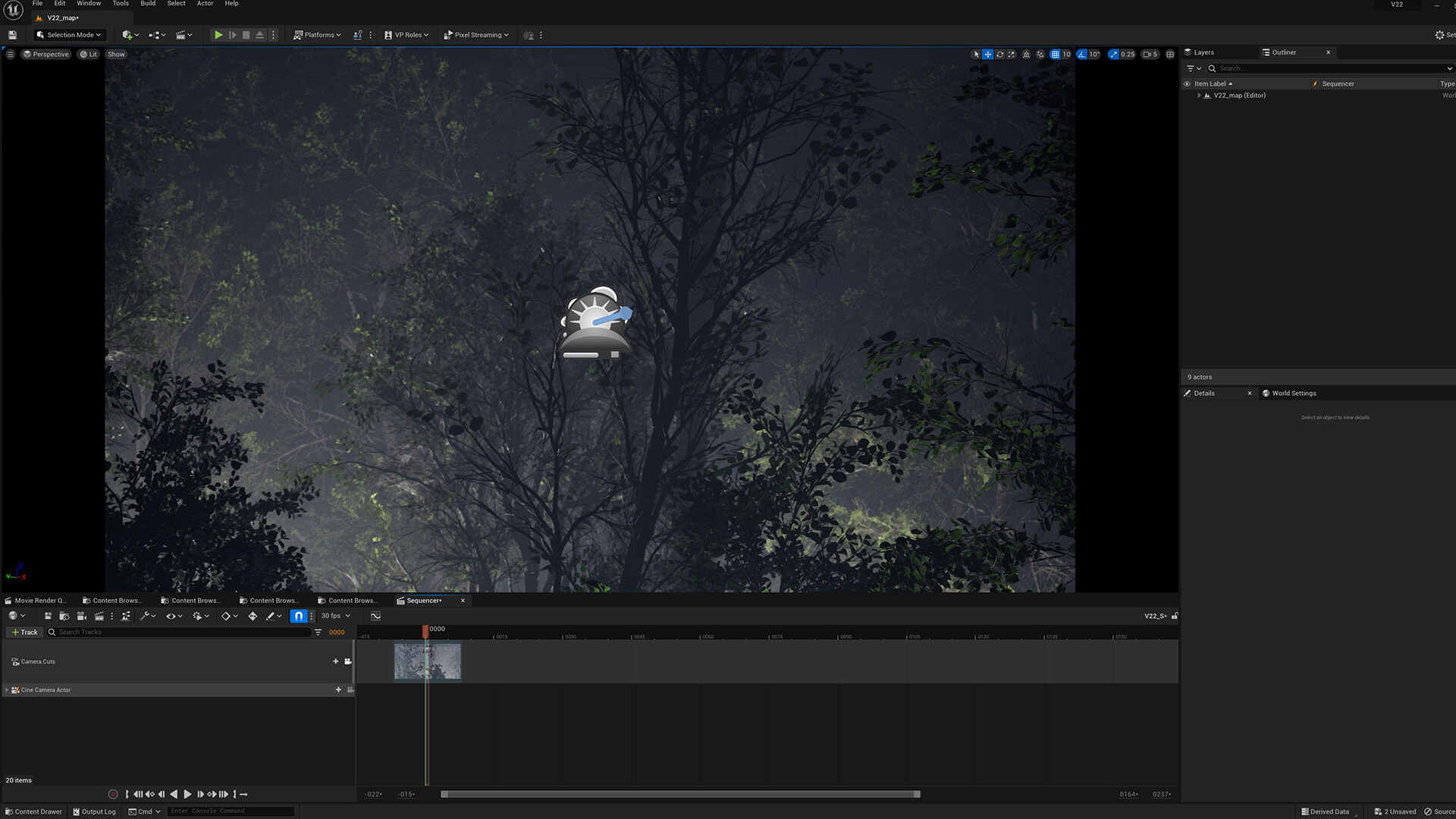Viewport: 1456px width, 819px height.
Task: Open the curve editor icon in Sequencer
Action: (375, 616)
